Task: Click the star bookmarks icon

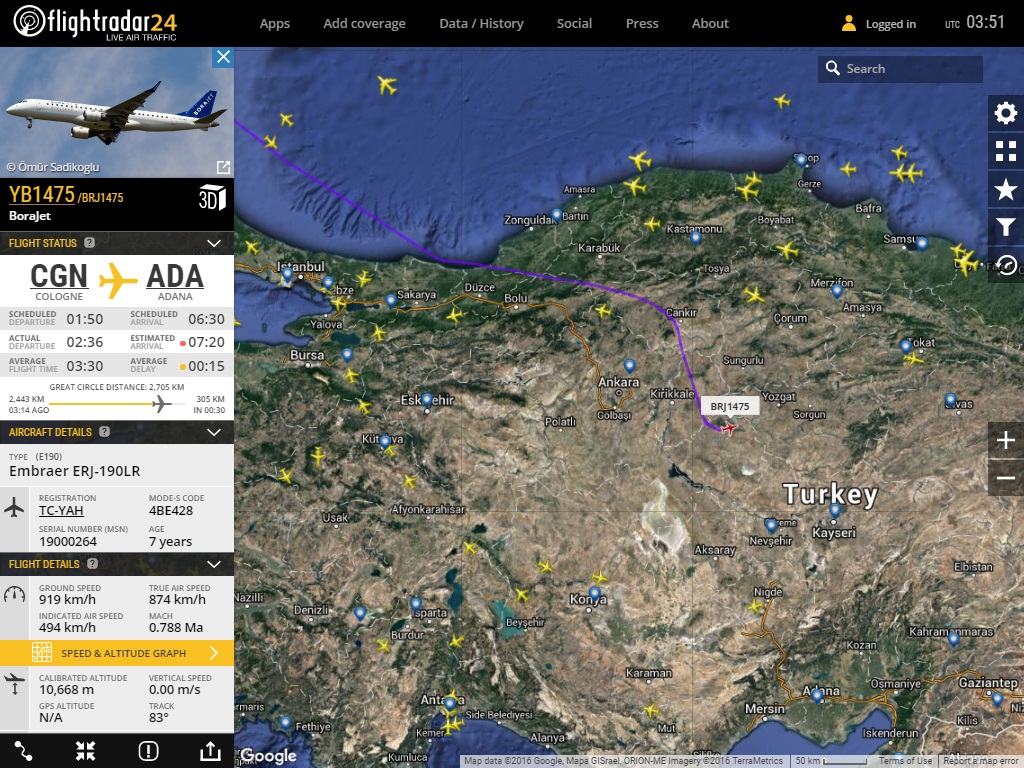Action: click(x=1005, y=189)
